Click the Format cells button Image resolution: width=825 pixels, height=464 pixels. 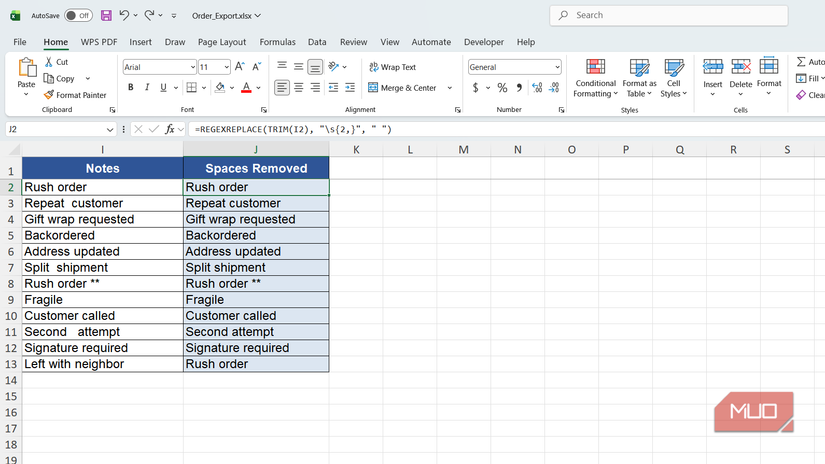coord(769,76)
